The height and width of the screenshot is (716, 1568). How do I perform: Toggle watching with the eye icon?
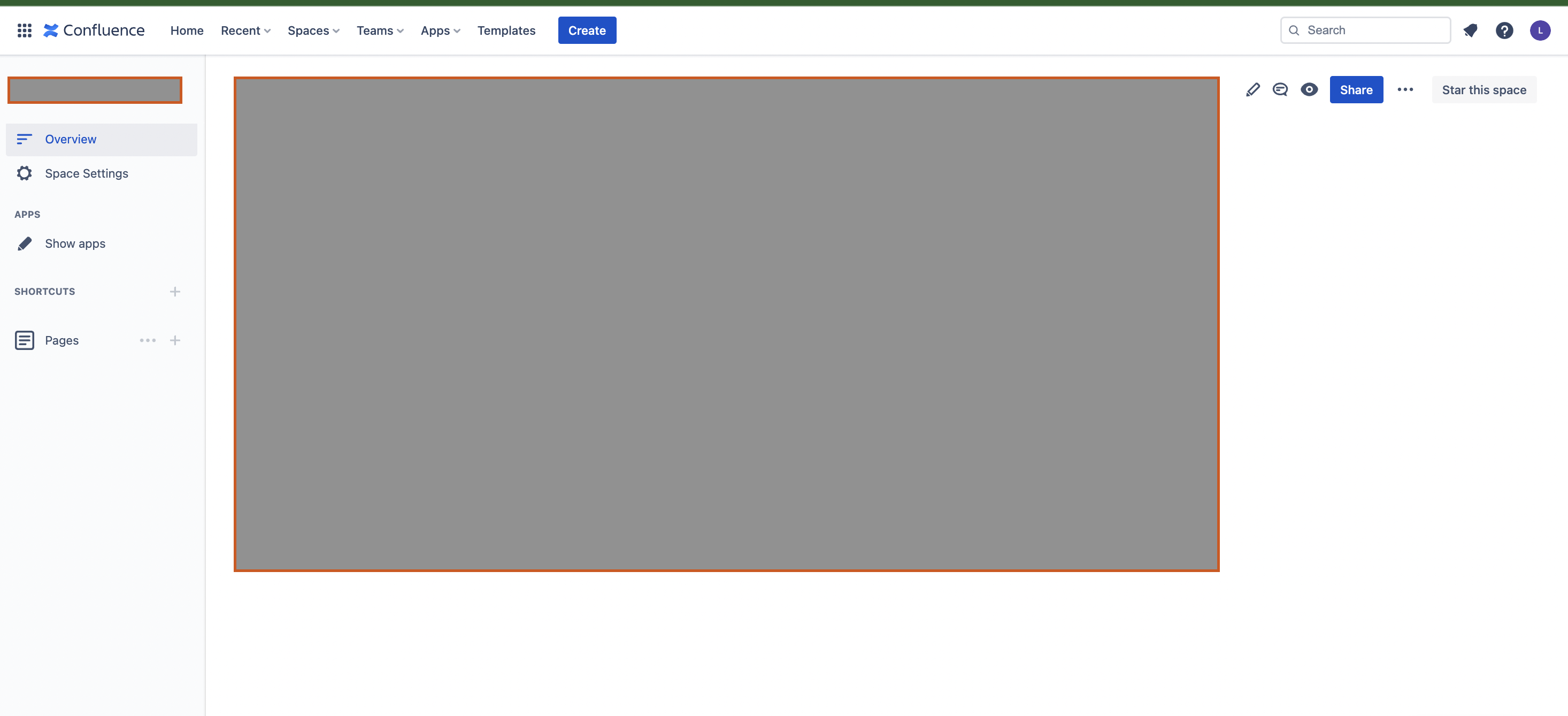[1309, 89]
